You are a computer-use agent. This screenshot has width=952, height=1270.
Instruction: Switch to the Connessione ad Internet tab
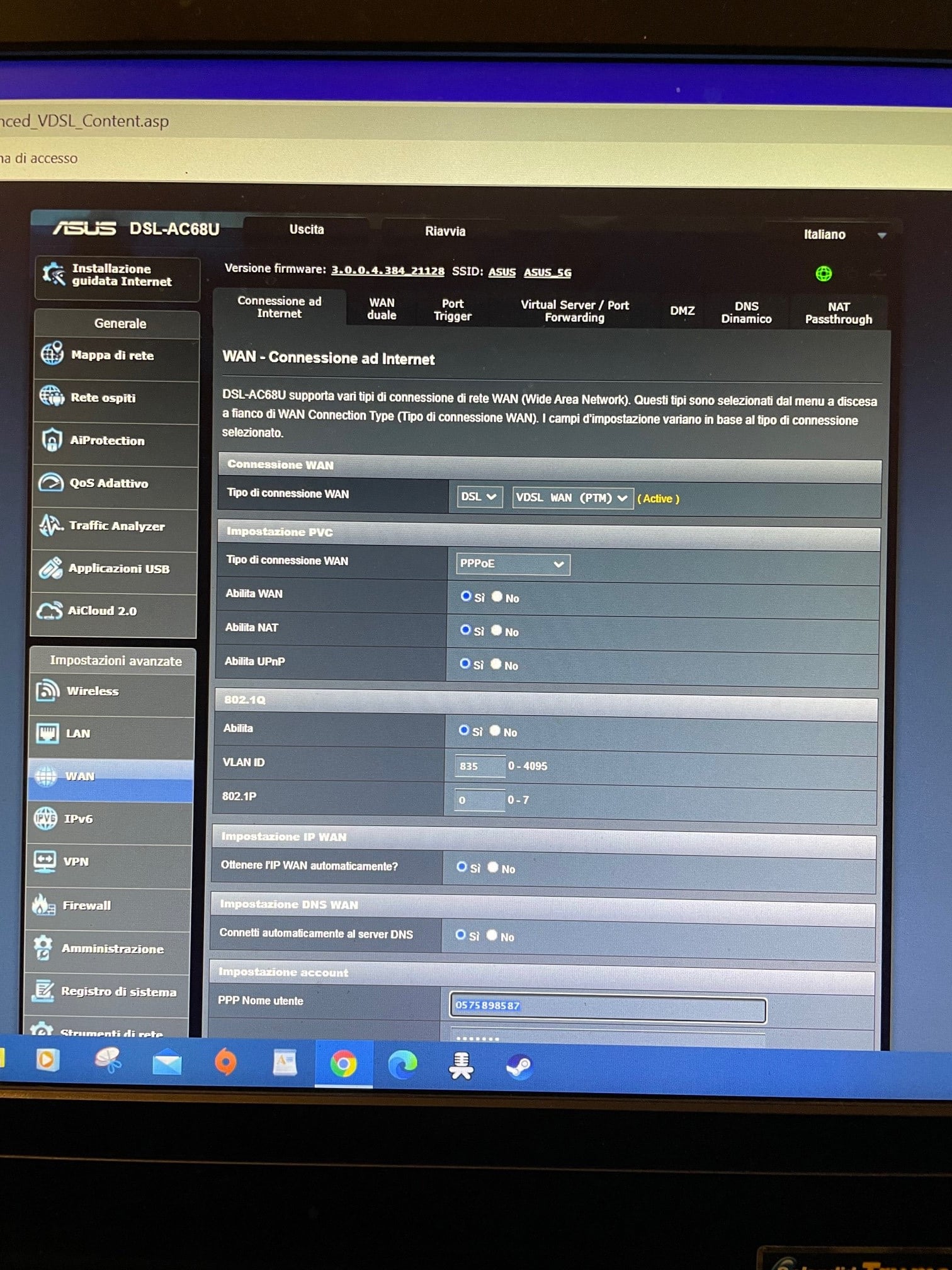point(279,307)
